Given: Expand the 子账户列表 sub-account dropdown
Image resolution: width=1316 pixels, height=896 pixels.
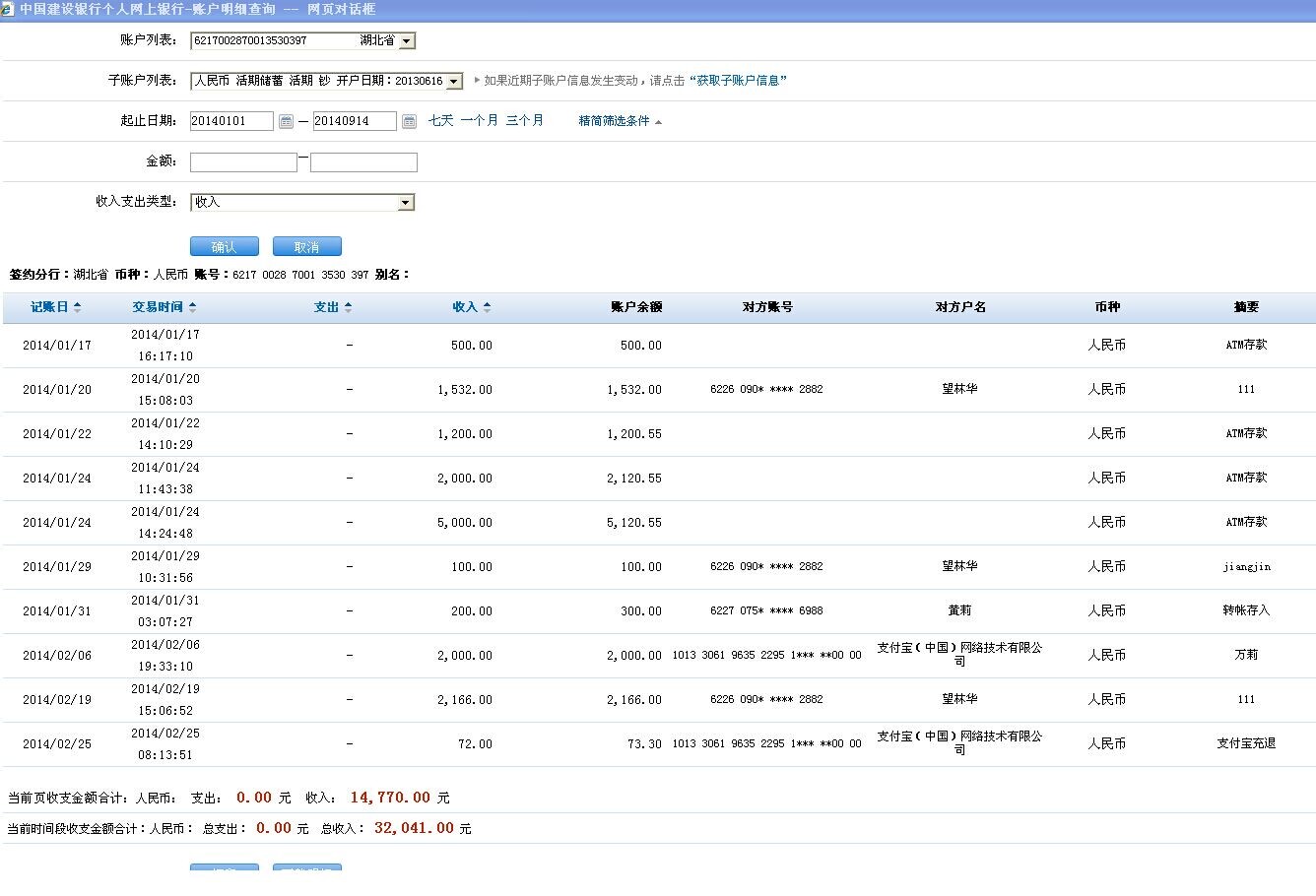Looking at the screenshot, I should (x=453, y=82).
